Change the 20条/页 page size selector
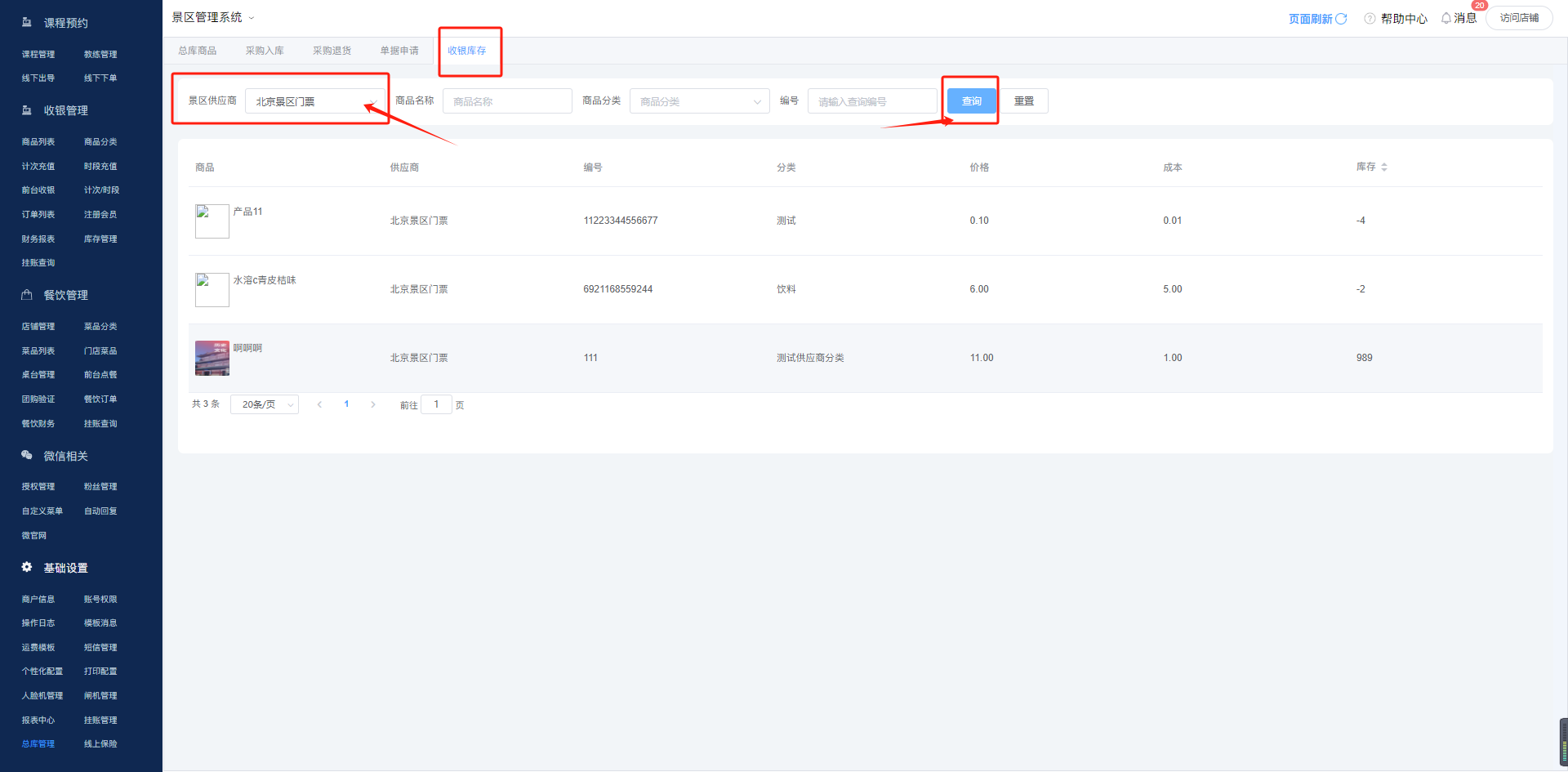The width and height of the screenshot is (1568, 772). 265,404
